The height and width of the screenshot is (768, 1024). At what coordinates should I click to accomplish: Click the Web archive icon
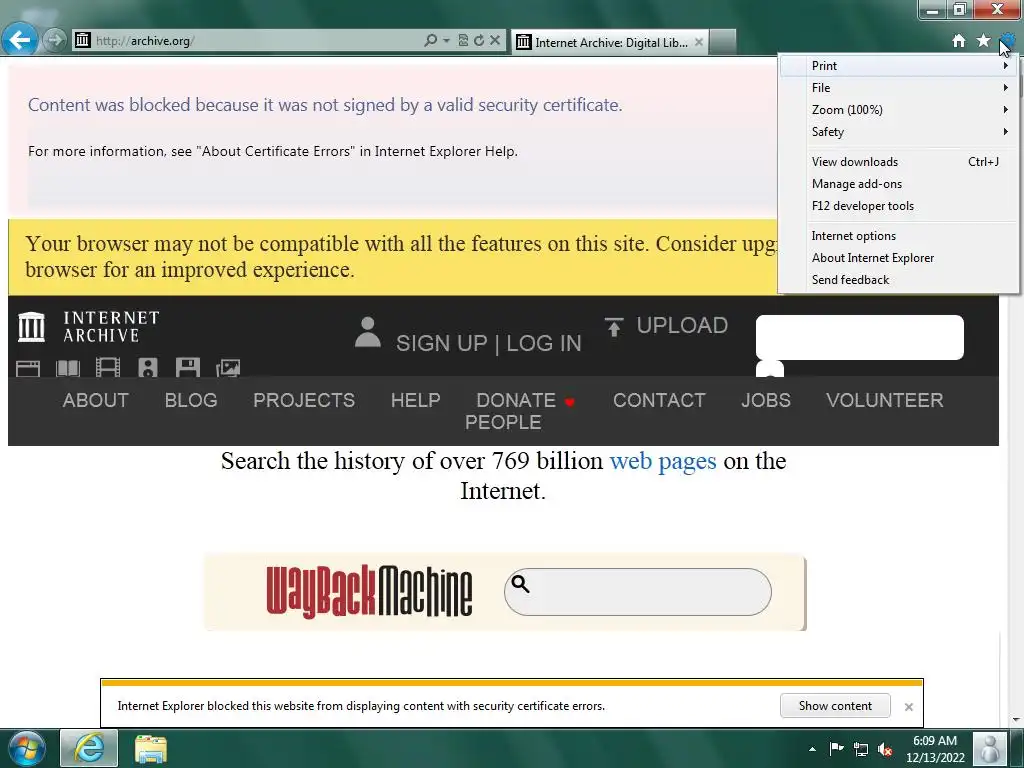[x=28, y=368]
